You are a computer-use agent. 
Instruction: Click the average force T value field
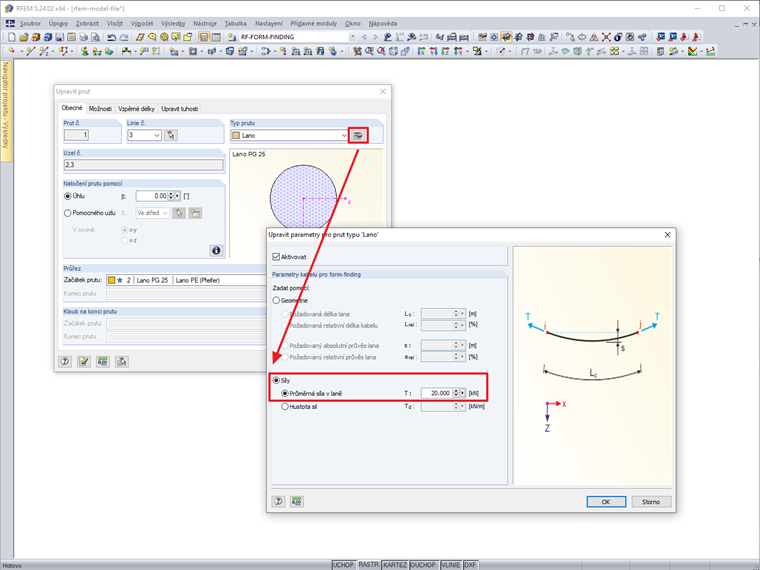click(436, 393)
